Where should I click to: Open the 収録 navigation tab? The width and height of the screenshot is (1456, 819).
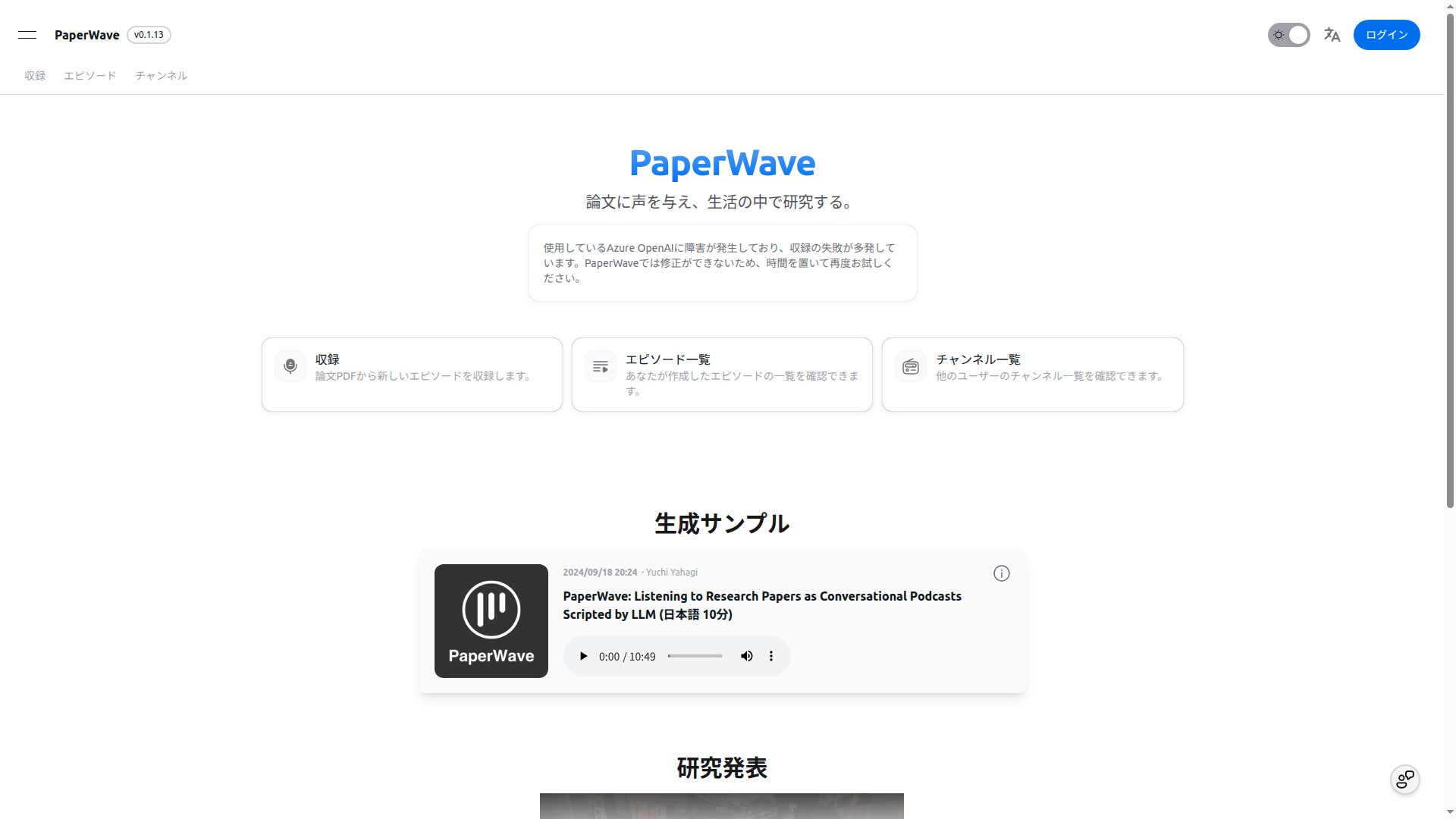pyautogui.click(x=35, y=76)
